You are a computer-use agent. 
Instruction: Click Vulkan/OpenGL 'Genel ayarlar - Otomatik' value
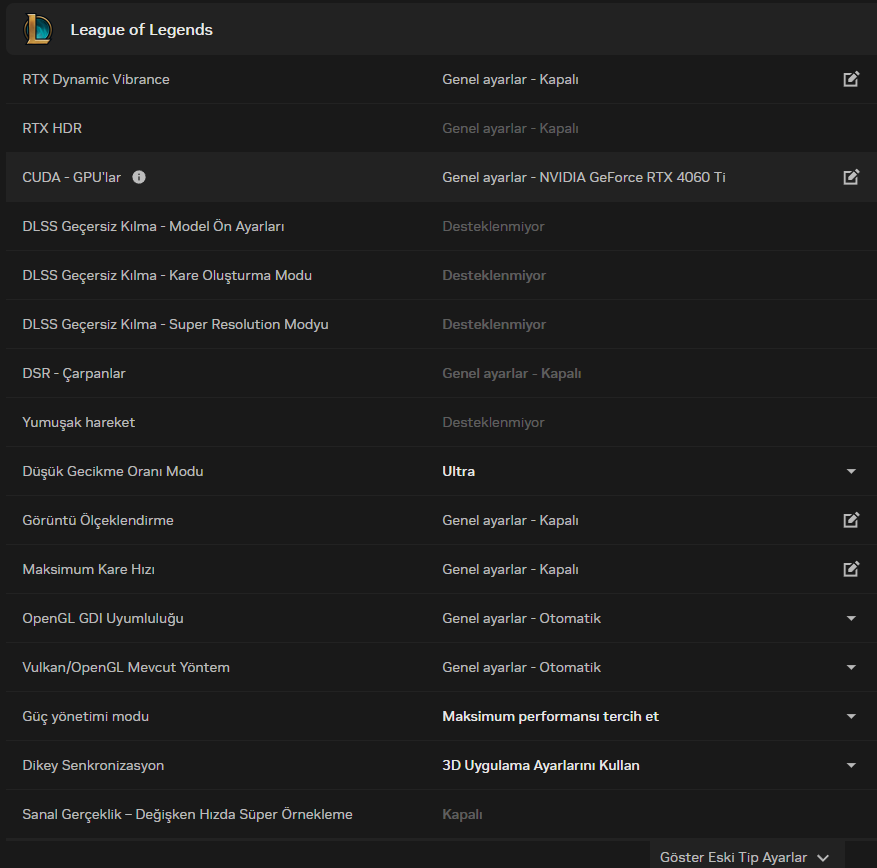(521, 667)
